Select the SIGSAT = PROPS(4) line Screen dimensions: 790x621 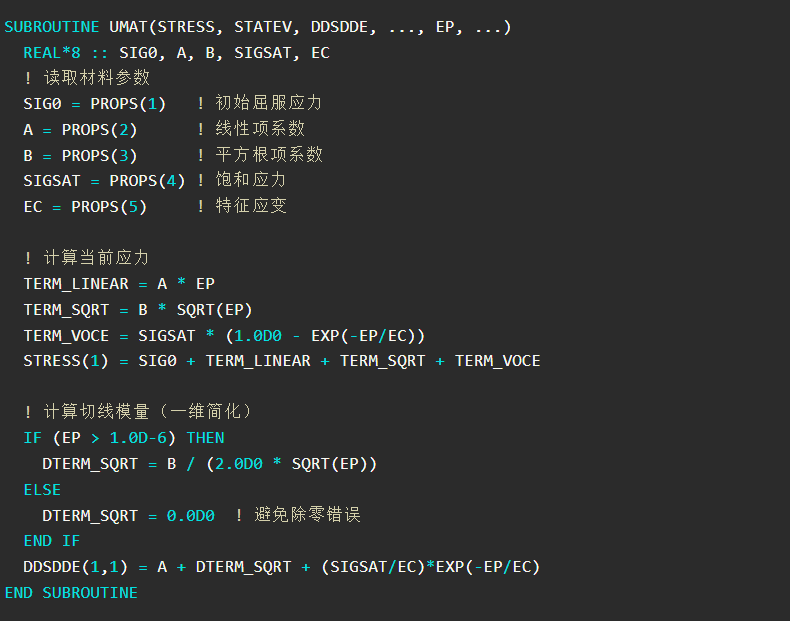[x=104, y=181]
